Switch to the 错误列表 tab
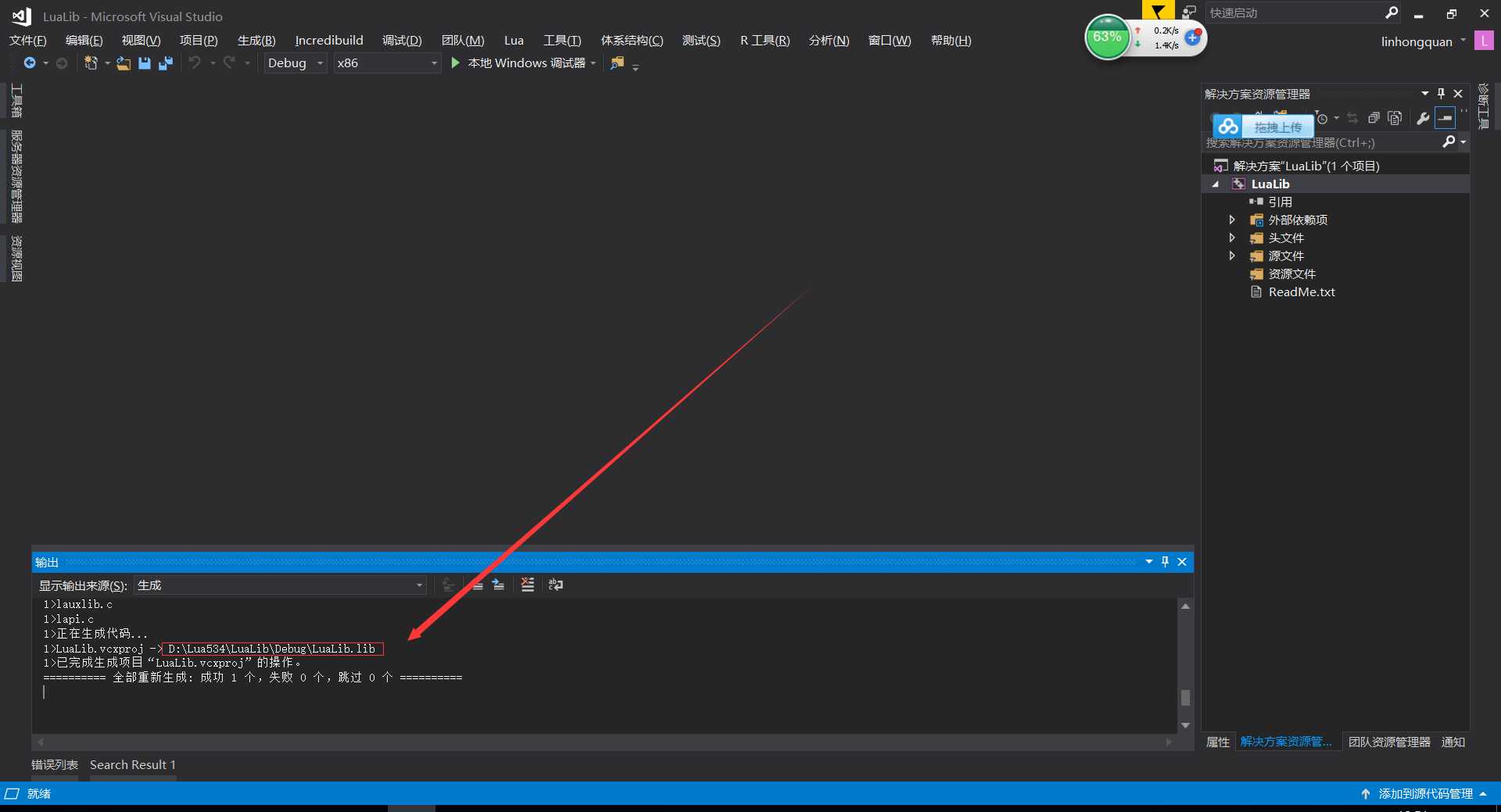Screen dimensions: 1501x812 tap(55, 764)
